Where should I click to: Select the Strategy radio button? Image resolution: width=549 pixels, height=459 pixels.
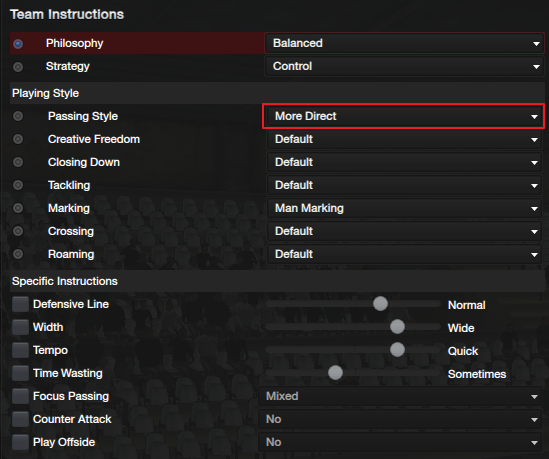18,67
